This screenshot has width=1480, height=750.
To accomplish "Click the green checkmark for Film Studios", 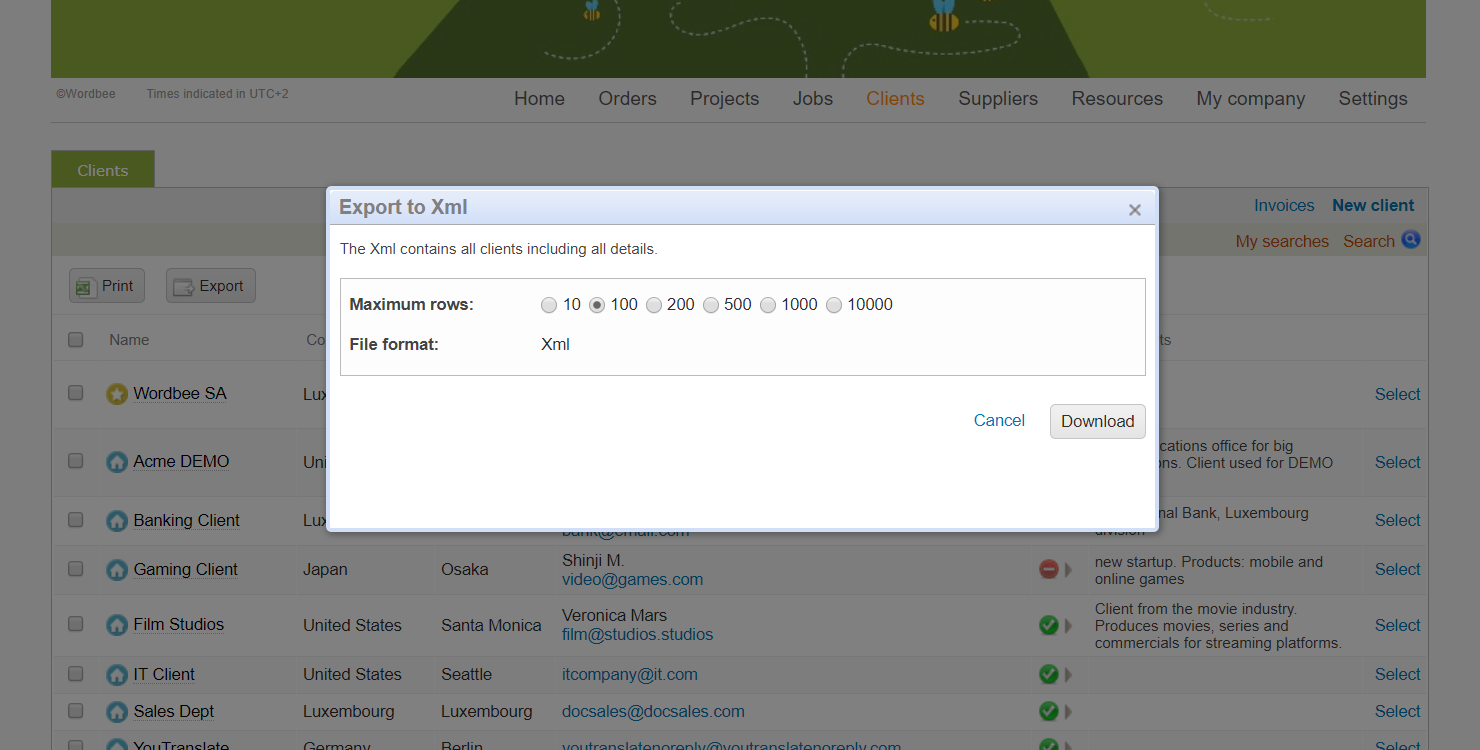I will click(x=1048, y=625).
